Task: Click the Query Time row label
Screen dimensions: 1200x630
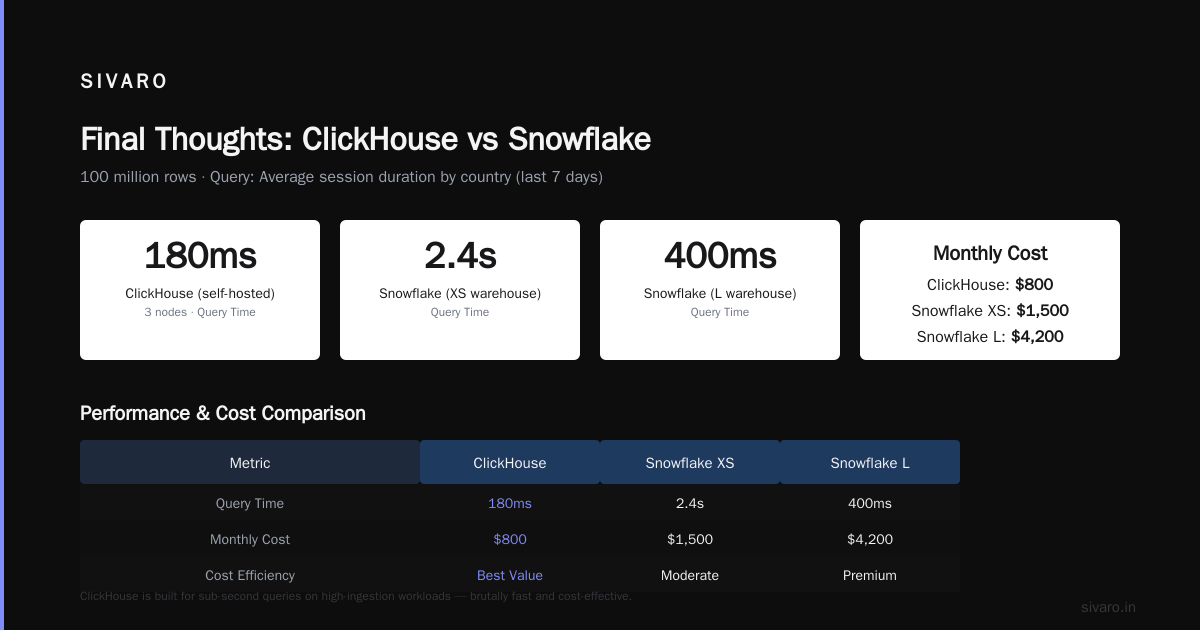Action: tap(250, 503)
